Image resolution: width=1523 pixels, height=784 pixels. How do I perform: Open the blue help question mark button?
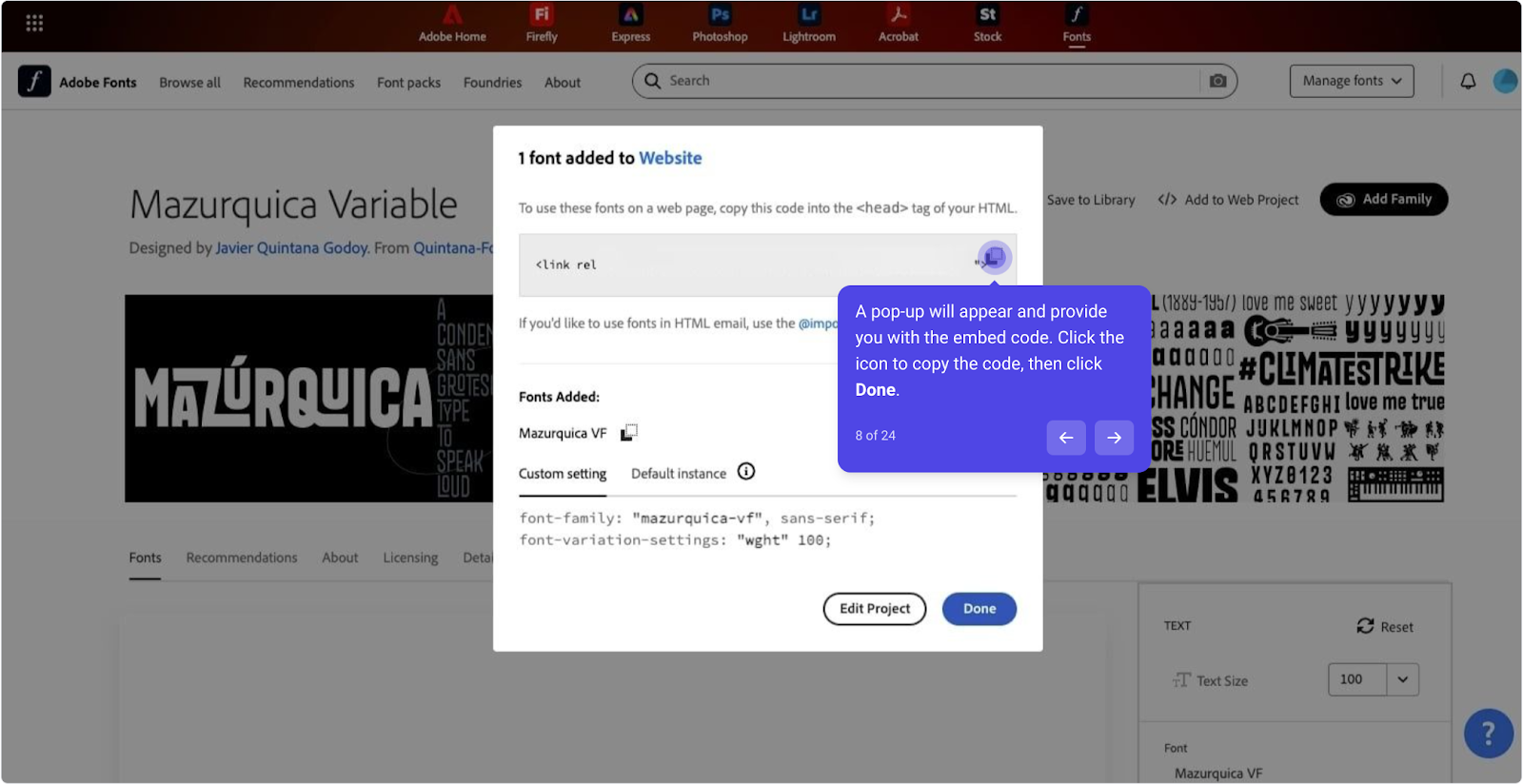1488,733
